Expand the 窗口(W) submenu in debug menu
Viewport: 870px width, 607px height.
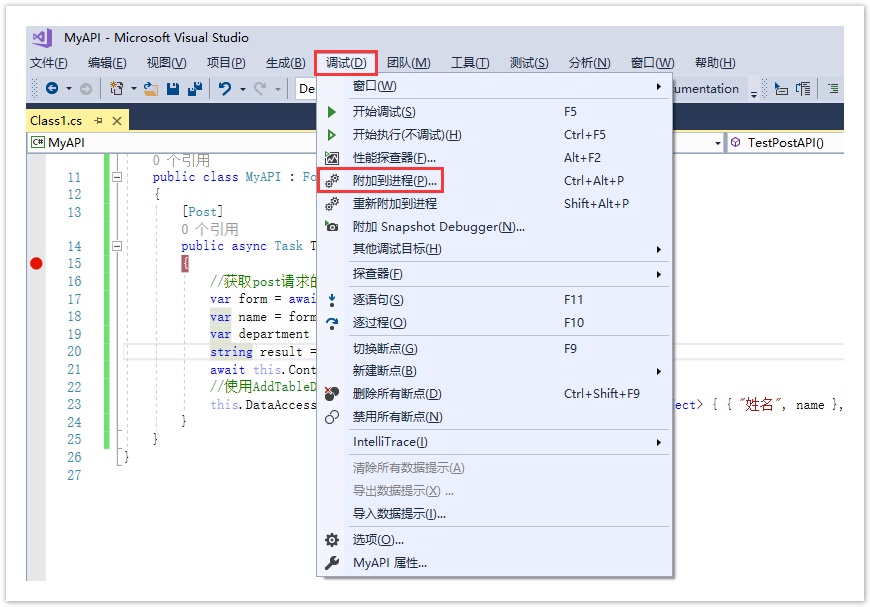374,86
